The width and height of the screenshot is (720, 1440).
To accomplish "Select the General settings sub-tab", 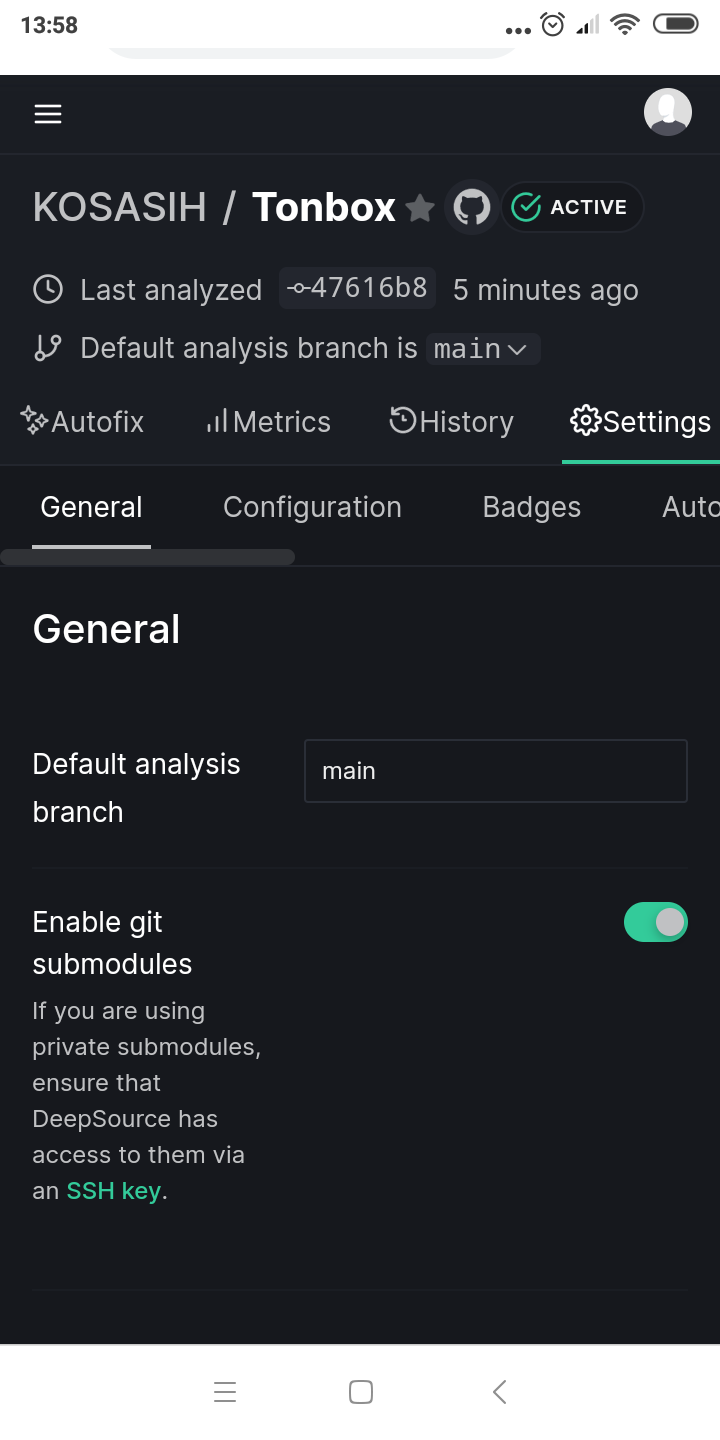I will click(x=91, y=507).
